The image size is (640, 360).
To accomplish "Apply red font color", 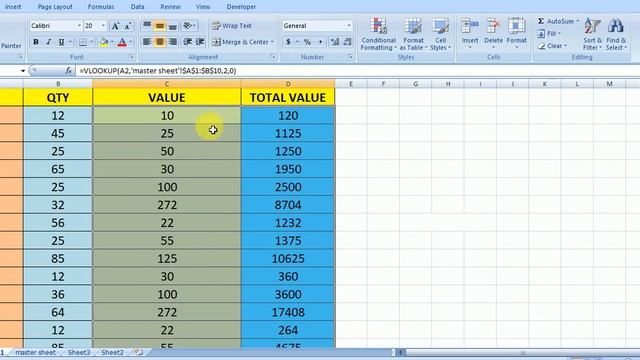I will 122,42.
